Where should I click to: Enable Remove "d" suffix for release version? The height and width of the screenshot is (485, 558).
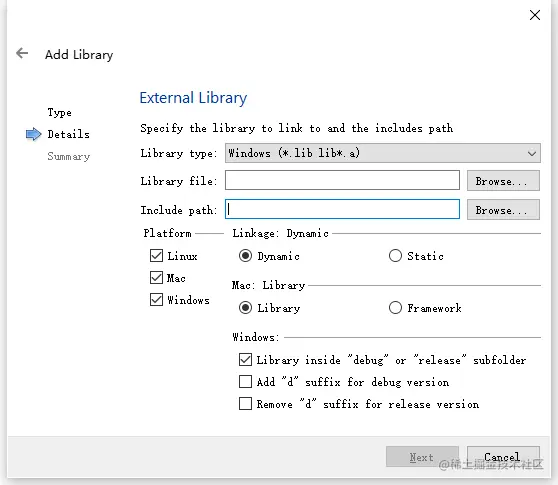(245, 404)
